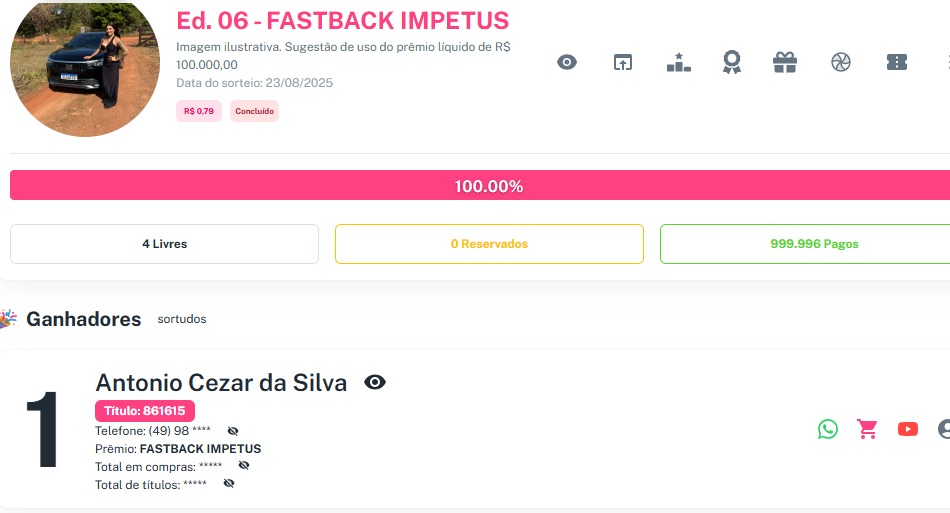
Task: Click the raffle car thumbnail image
Action: (85, 68)
